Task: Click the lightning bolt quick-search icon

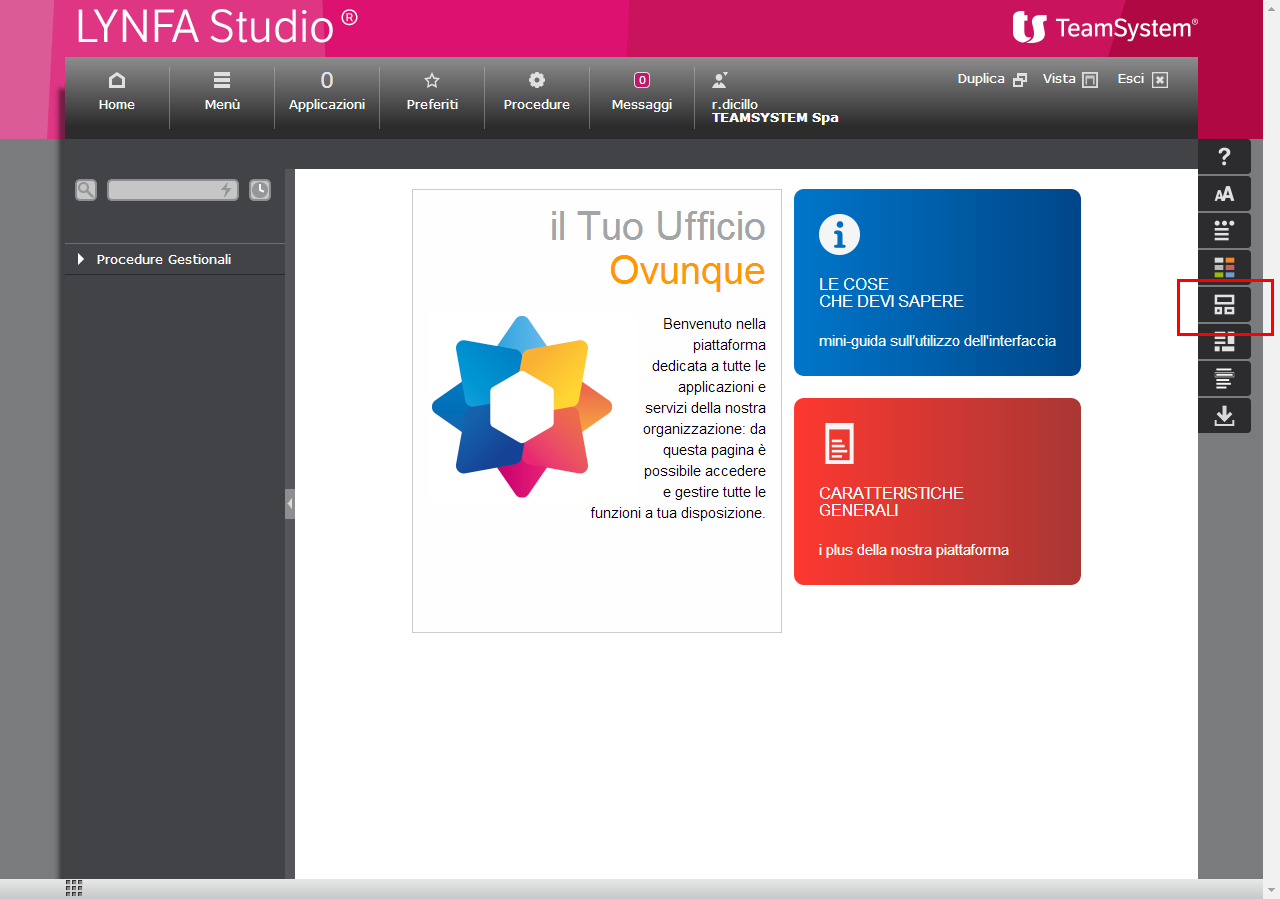Action: click(226, 190)
